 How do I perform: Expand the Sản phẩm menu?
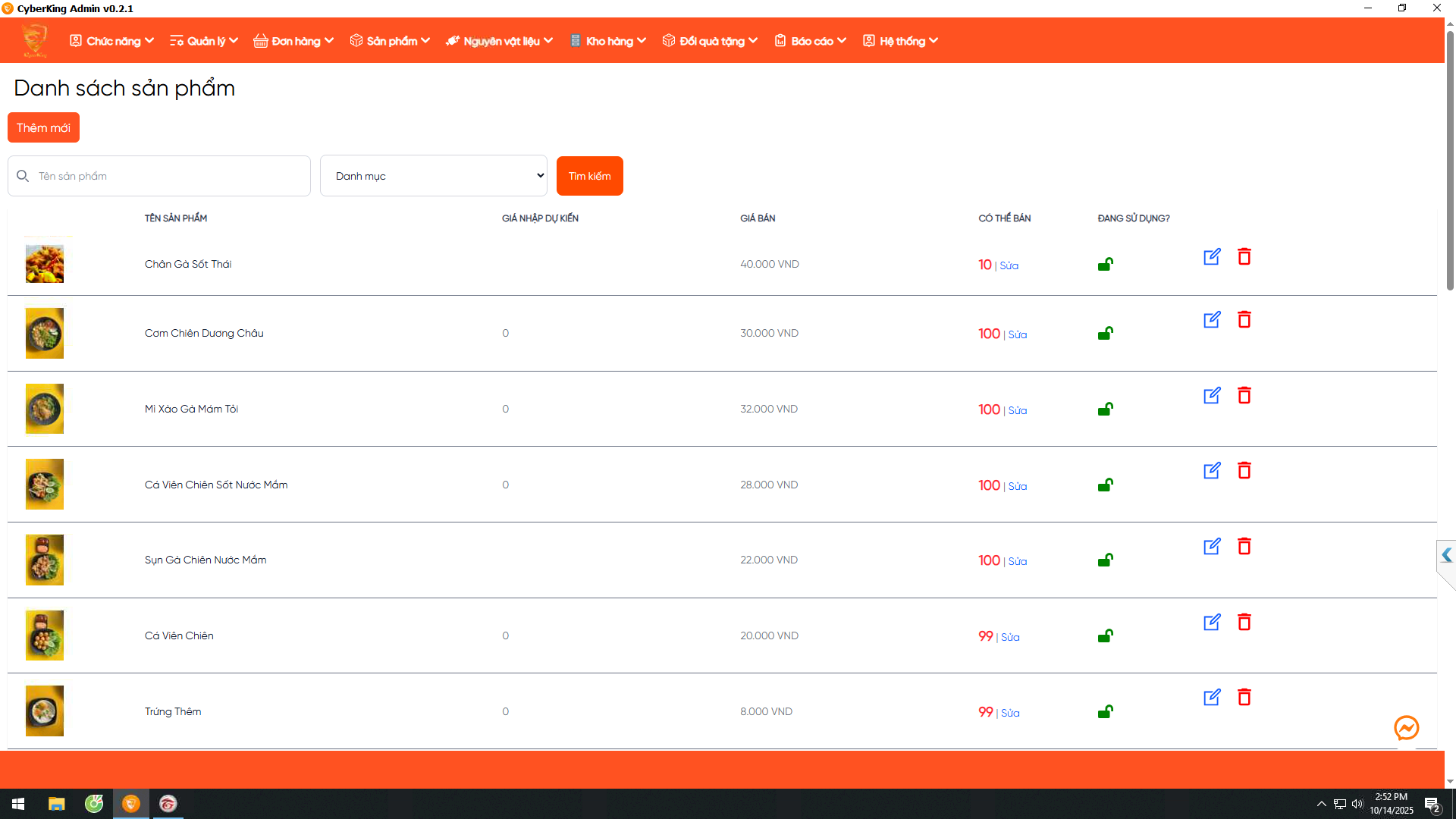tap(390, 41)
